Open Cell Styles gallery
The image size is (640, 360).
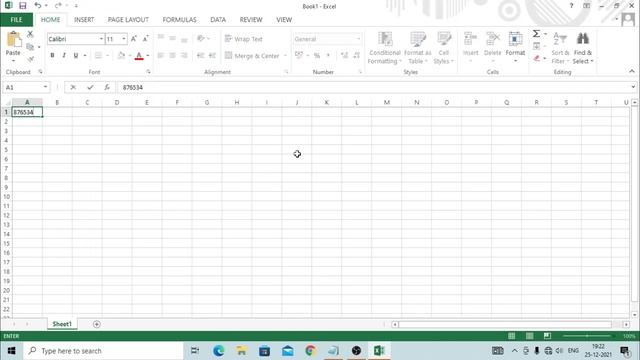pos(444,48)
